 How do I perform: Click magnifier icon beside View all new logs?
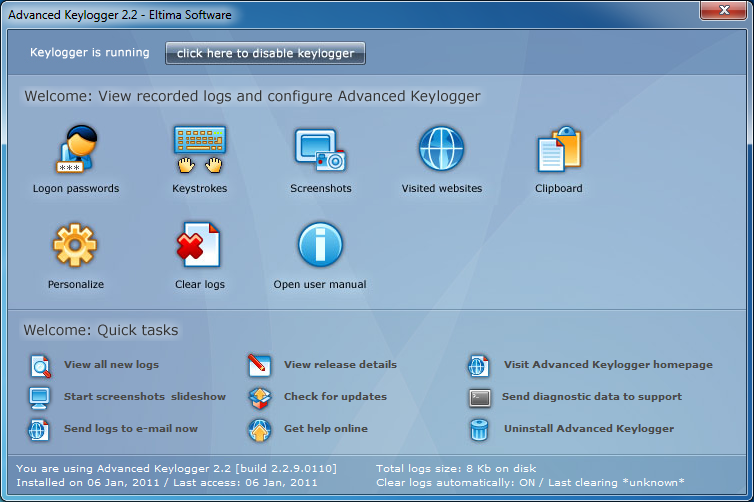(x=40, y=366)
